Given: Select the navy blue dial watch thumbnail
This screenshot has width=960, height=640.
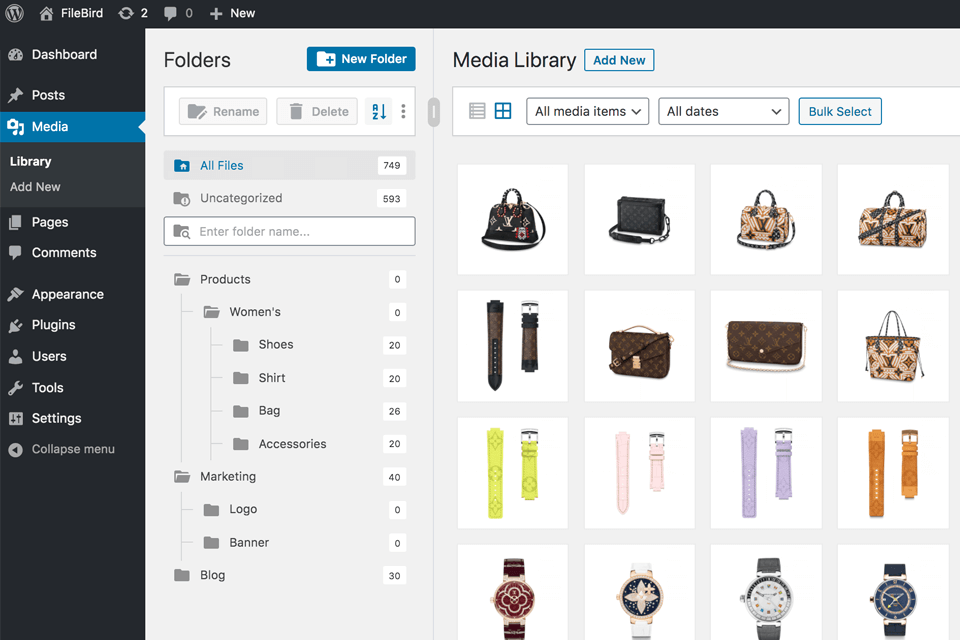Looking at the screenshot, I should [893, 593].
